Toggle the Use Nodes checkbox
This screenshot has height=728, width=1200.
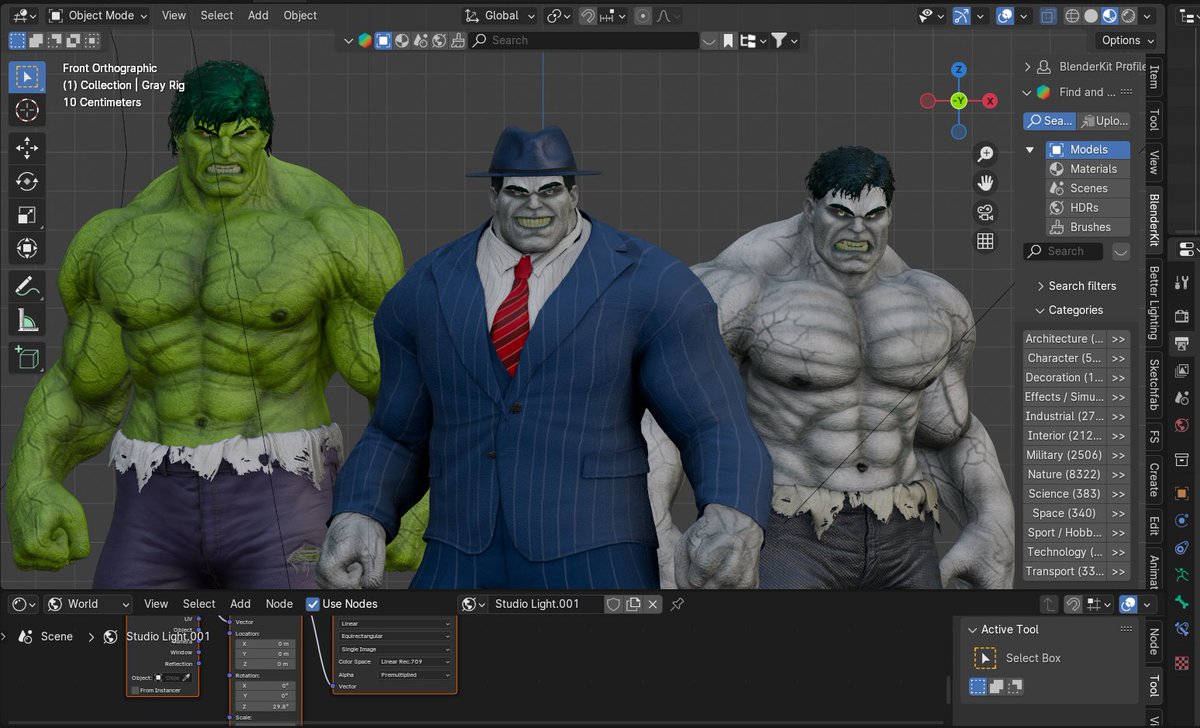coord(313,604)
